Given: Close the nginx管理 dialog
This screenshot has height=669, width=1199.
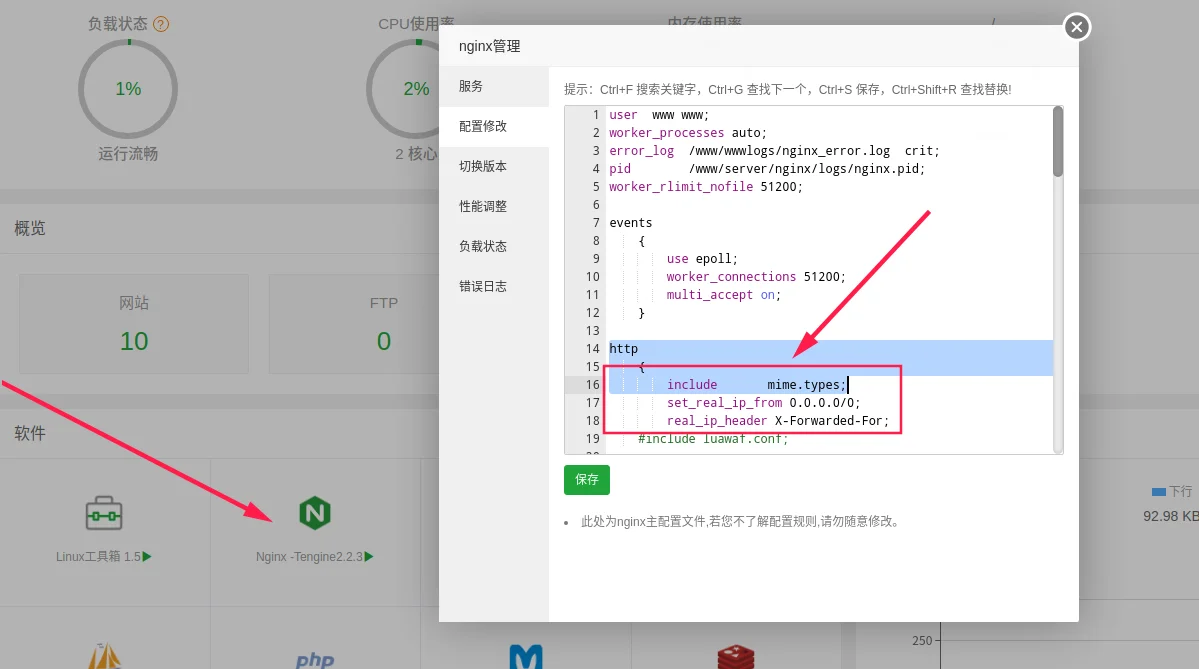Looking at the screenshot, I should (1077, 28).
